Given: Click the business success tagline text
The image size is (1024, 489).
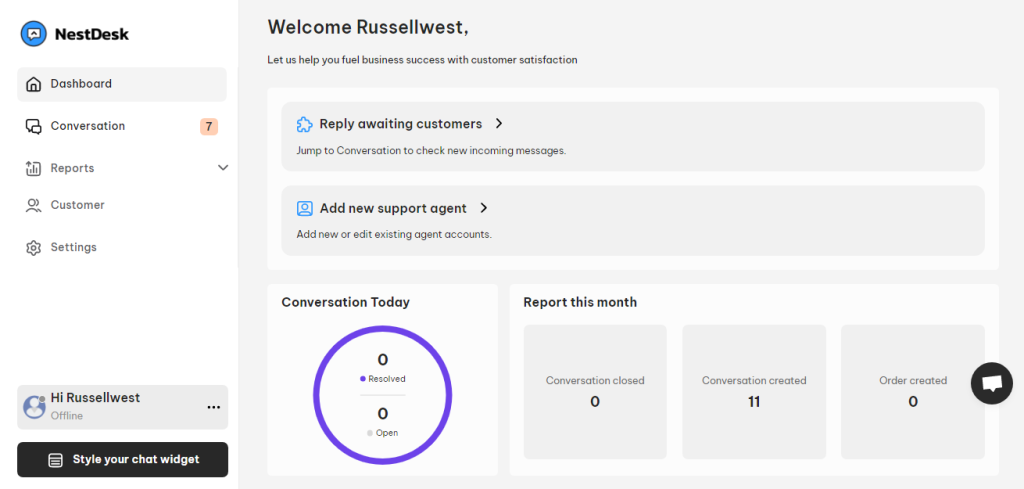Looking at the screenshot, I should pyautogui.click(x=423, y=60).
